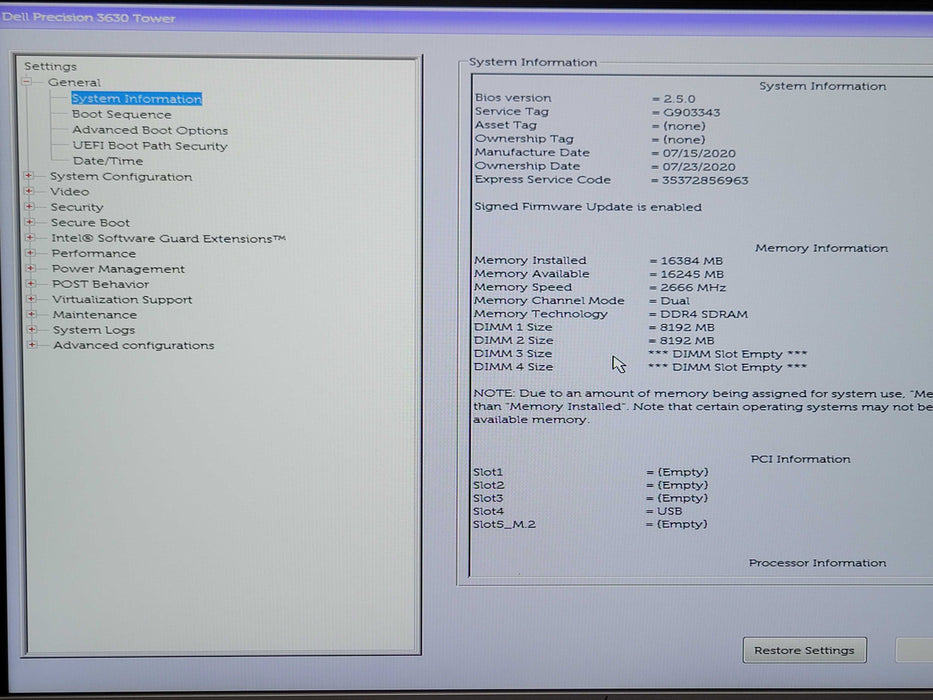This screenshot has height=700, width=933.
Task: Select the Maintenance category
Action: pos(94,315)
